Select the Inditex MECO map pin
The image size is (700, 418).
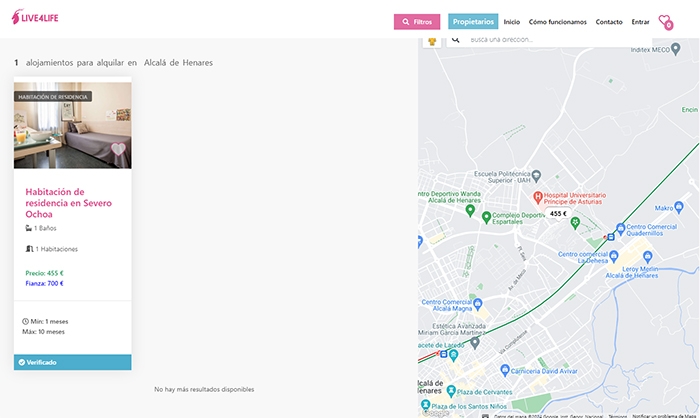(676, 48)
